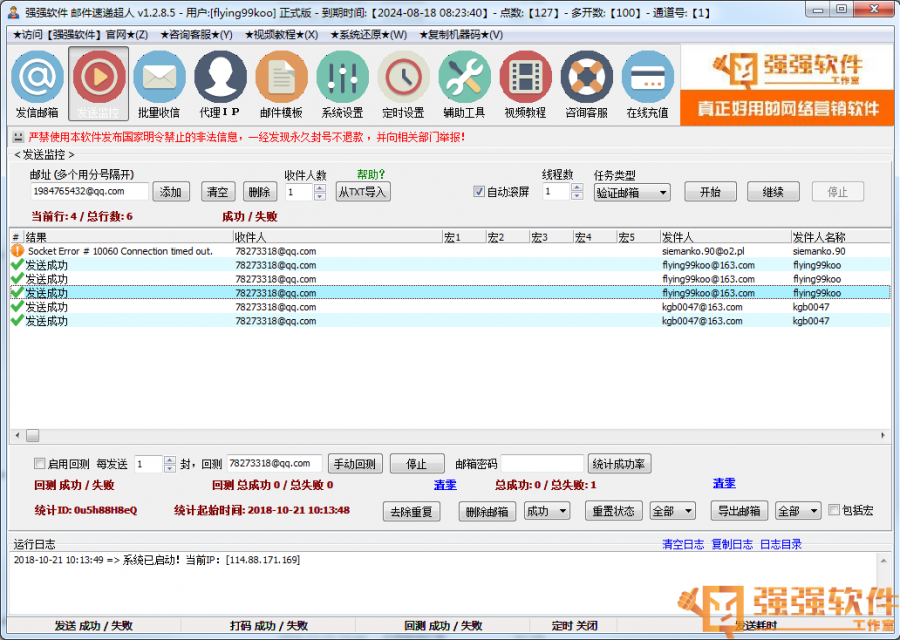Viewport: 900px width, 640px height.
Task: Click the 发件人名称 column header
Action: [840, 237]
